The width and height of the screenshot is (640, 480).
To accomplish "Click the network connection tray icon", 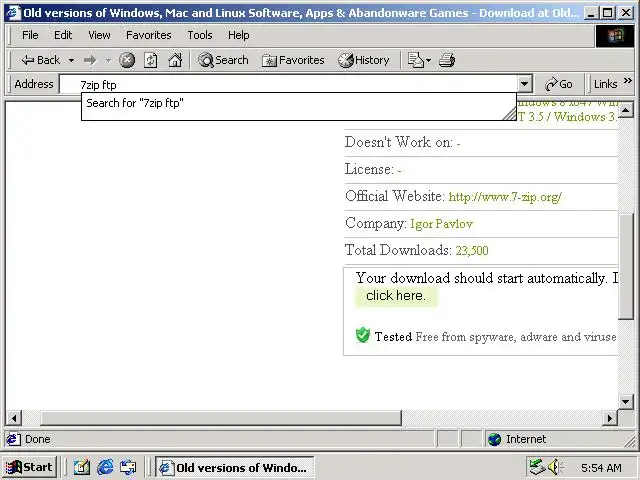I will [x=536, y=467].
